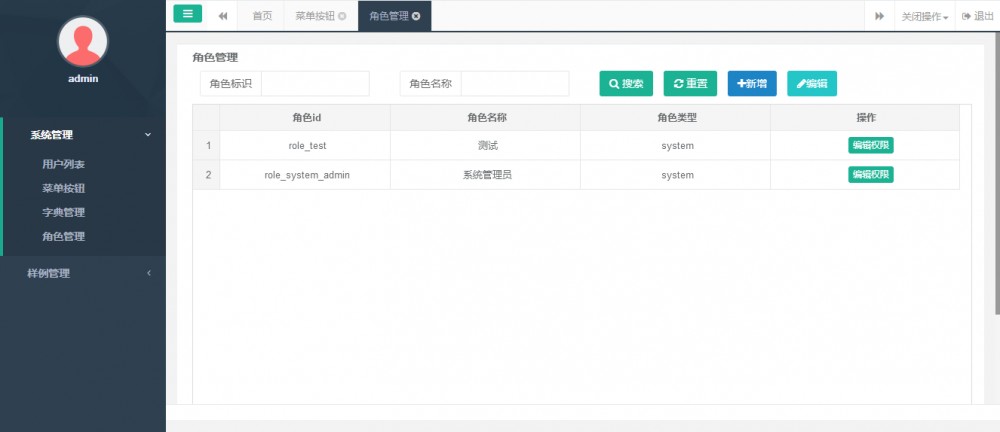Viewport: 1000px width, 432px height.
Task: Click the 角色类型 column header
Action: click(675, 117)
